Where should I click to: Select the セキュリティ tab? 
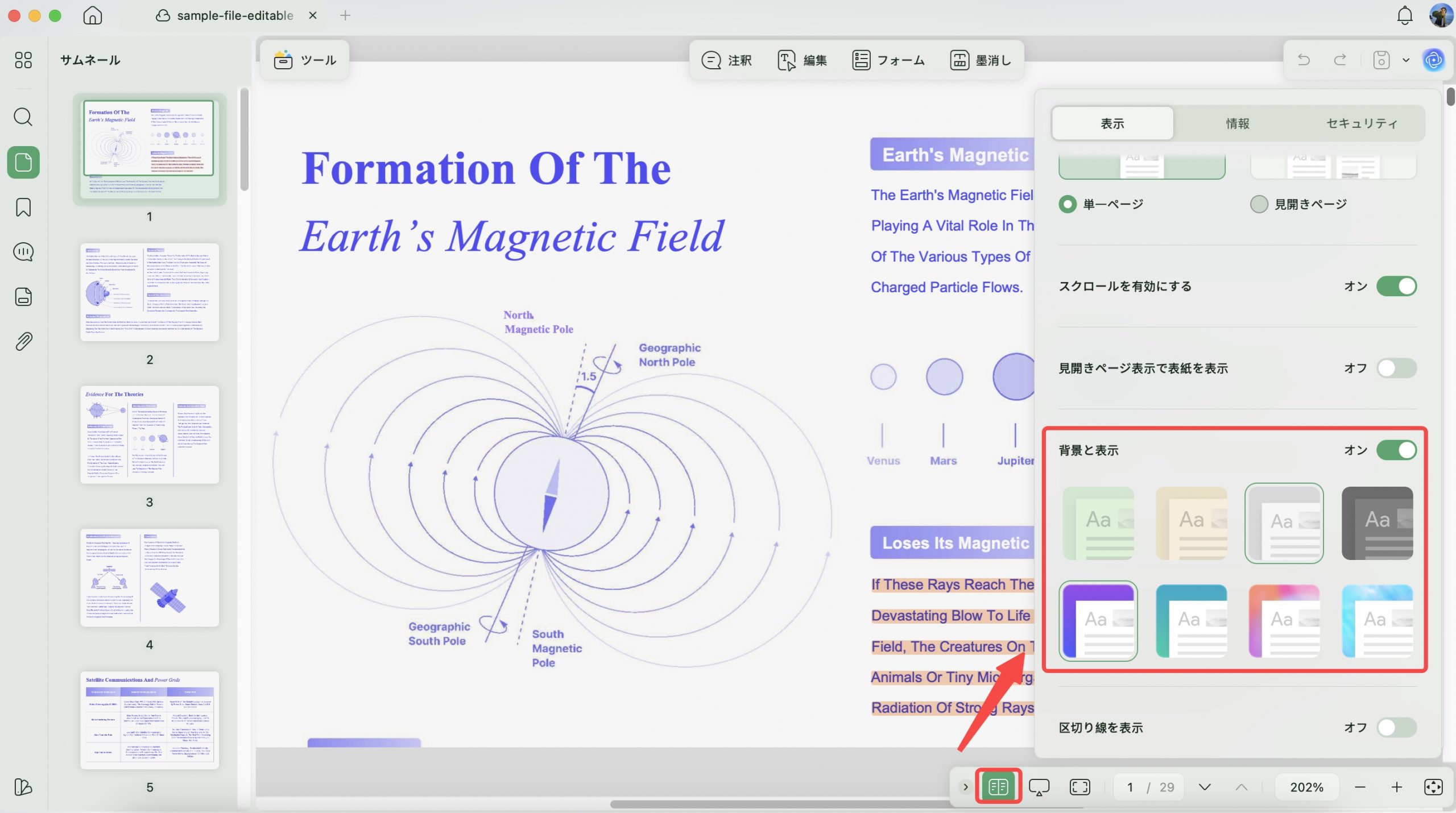1362,123
